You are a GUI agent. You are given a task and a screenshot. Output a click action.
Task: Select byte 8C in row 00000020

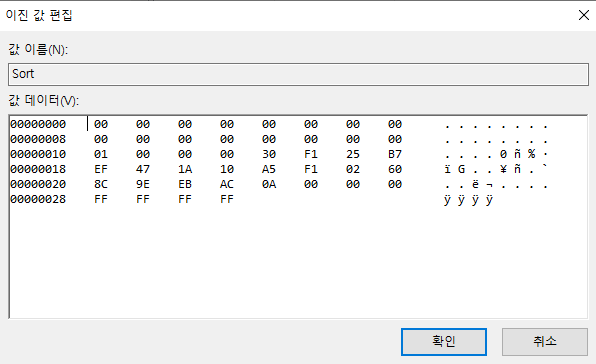[x=101, y=184]
